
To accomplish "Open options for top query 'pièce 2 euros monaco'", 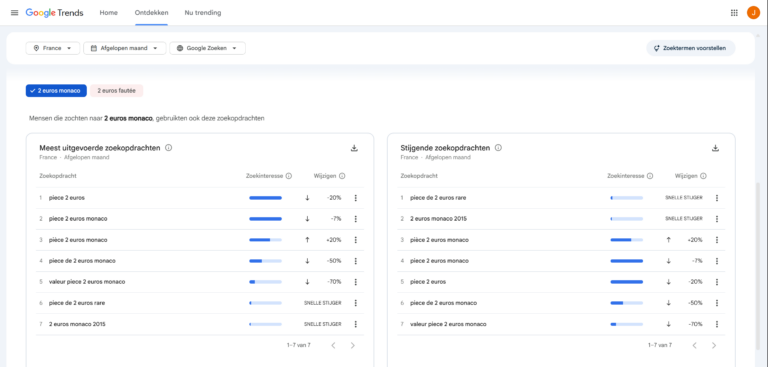I will [x=356, y=240].
